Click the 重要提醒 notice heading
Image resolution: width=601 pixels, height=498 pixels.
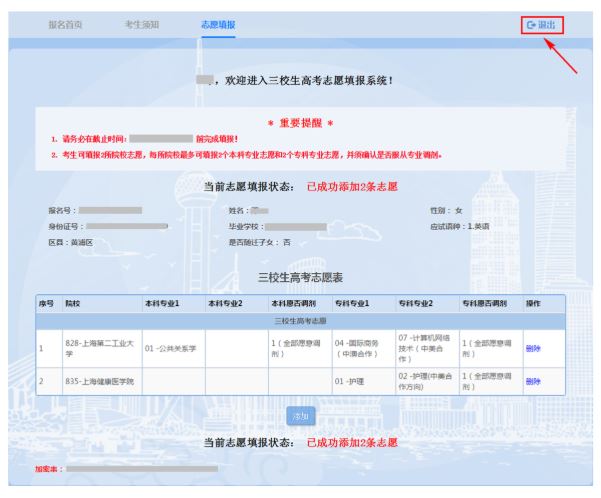[300, 121]
